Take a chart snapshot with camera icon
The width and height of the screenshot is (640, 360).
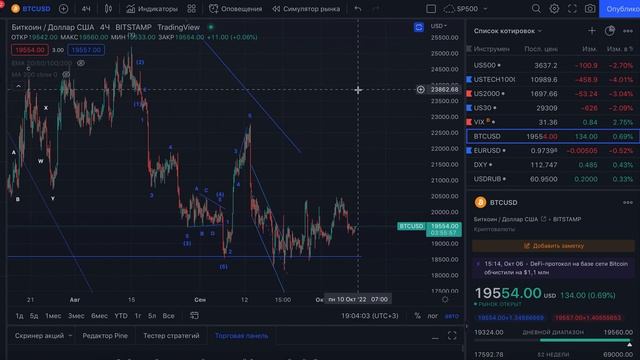point(590,9)
